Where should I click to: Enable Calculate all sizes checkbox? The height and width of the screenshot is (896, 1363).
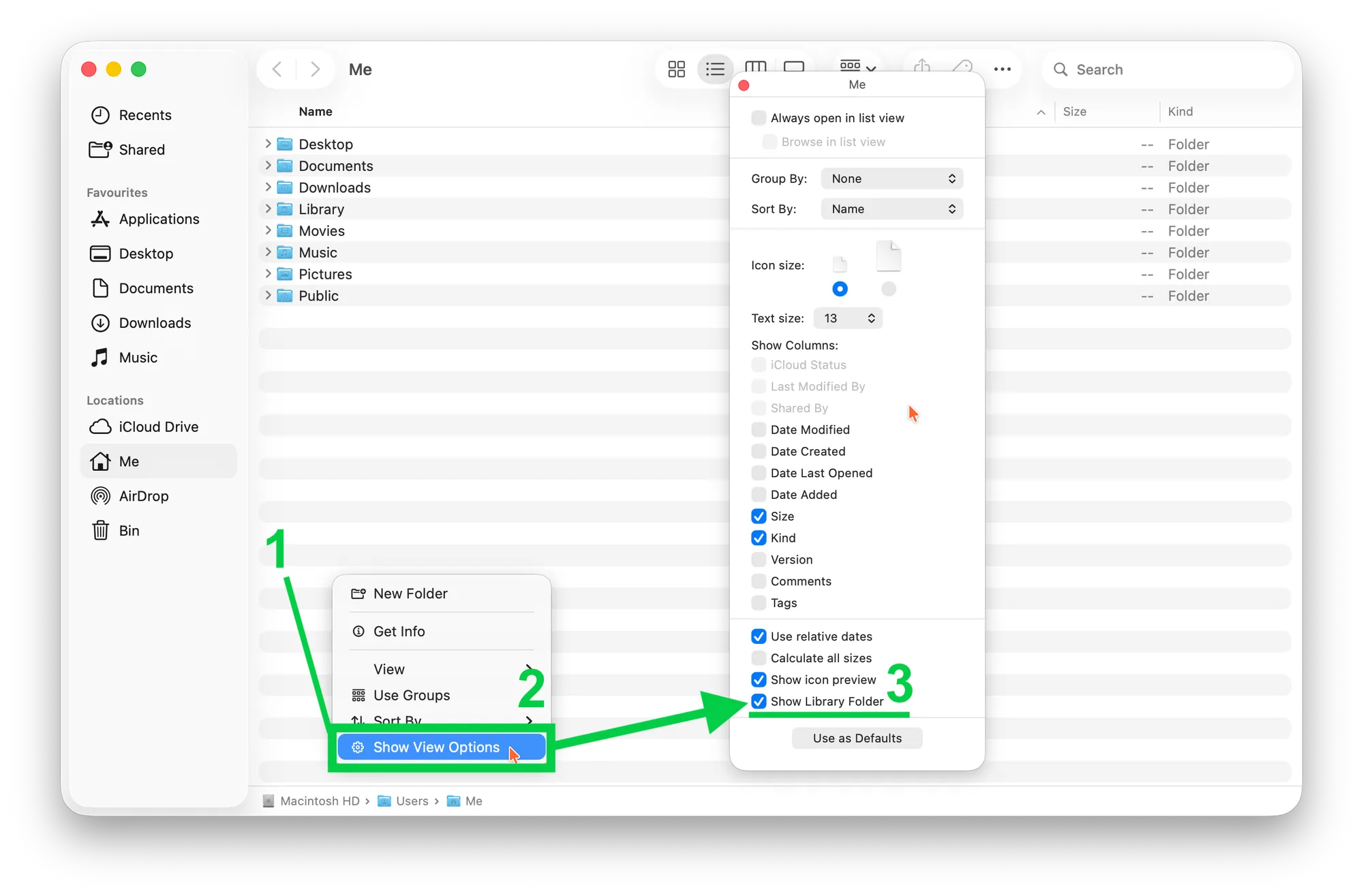(x=759, y=658)
